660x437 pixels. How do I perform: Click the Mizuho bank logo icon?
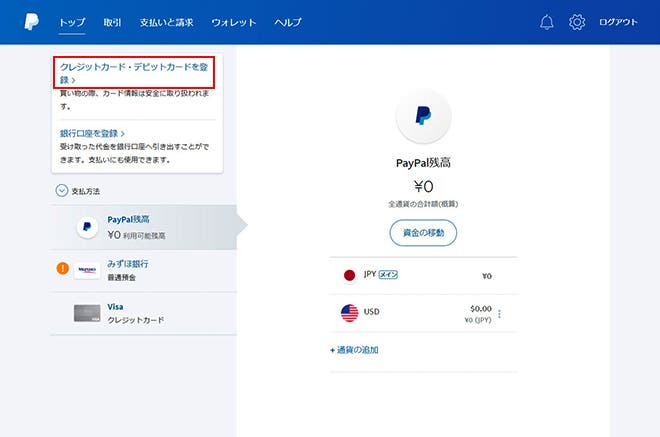coord(87,269)
